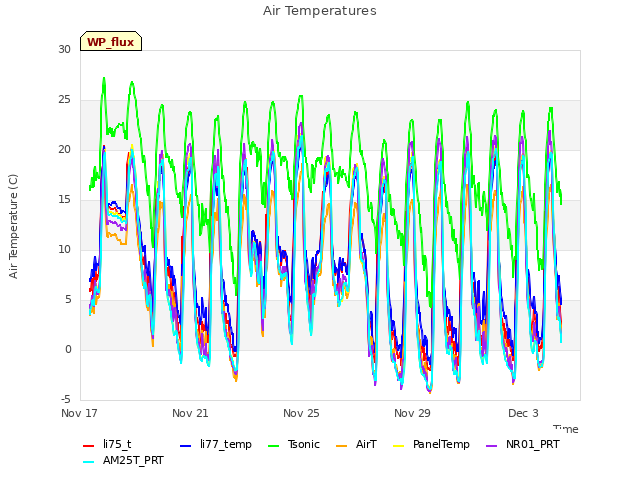Click the li75_t legend entry

point(107,444)
